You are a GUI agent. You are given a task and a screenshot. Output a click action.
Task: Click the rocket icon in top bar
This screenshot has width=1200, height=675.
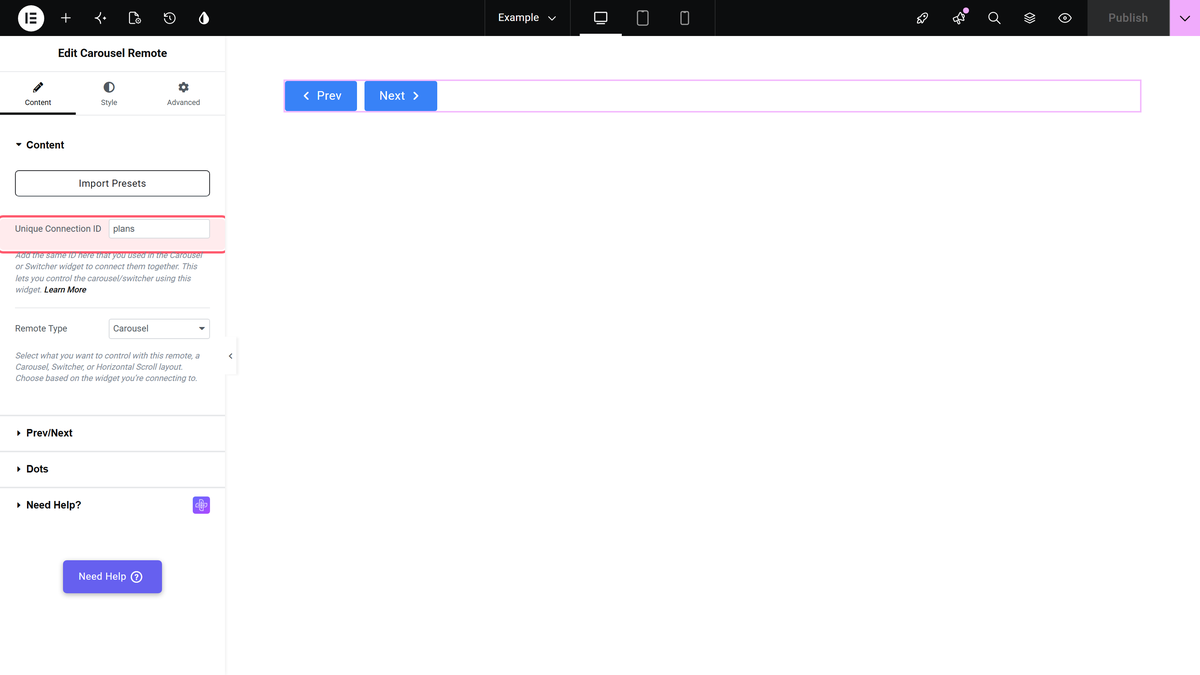[x=923, y=18]
